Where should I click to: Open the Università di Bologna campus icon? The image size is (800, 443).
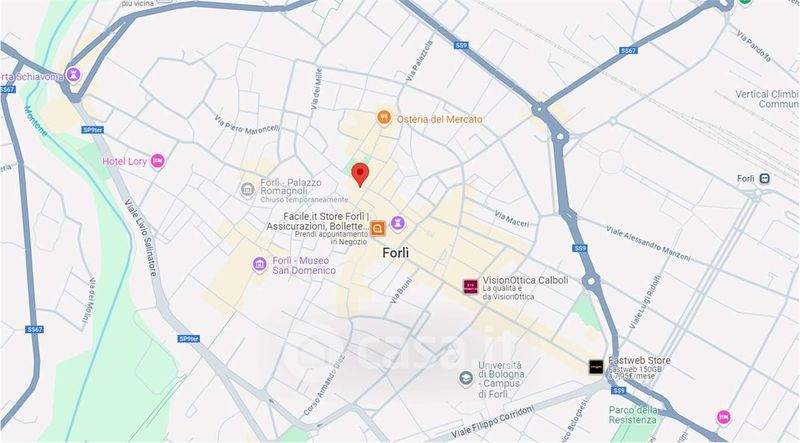[x=465, y=378]
